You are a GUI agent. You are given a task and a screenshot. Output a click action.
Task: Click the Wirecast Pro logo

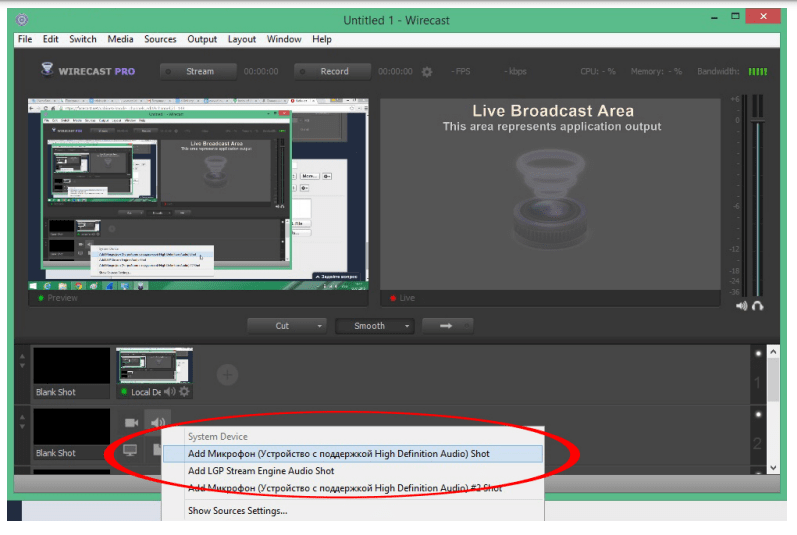click(88, 71)
